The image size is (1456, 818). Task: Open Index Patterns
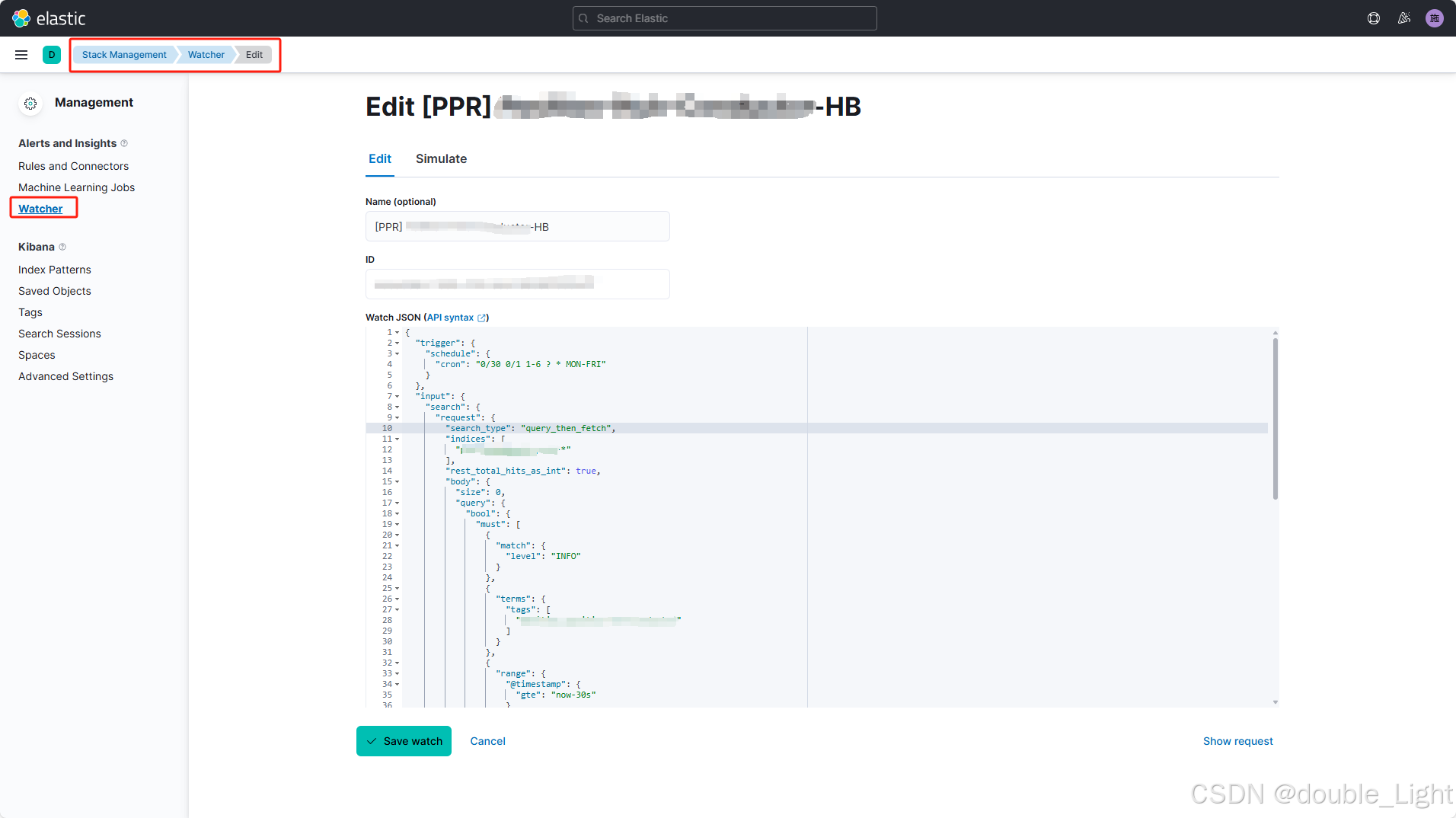click(55, 270)
